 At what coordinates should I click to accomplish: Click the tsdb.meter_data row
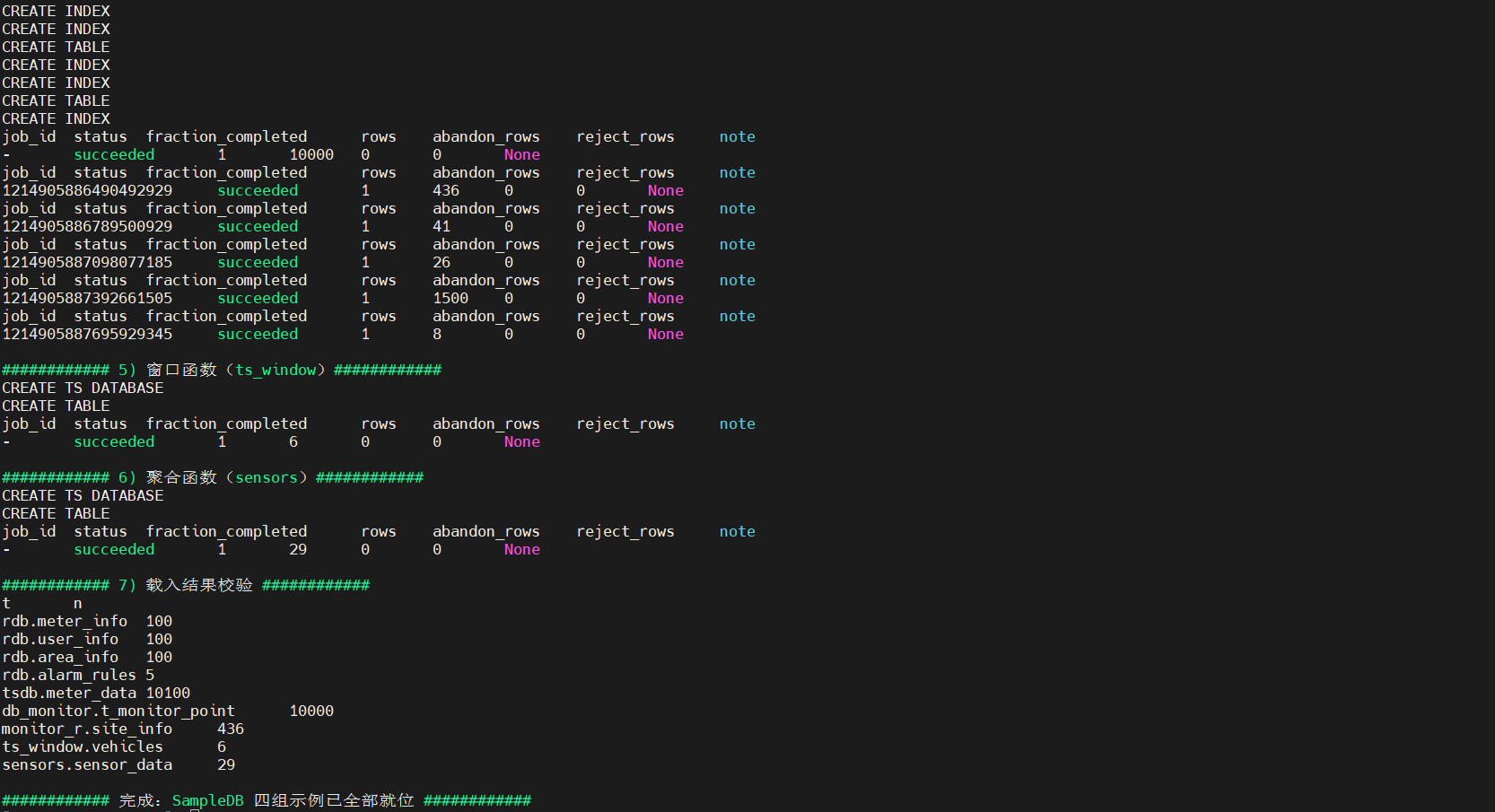(x=96, y=693)
